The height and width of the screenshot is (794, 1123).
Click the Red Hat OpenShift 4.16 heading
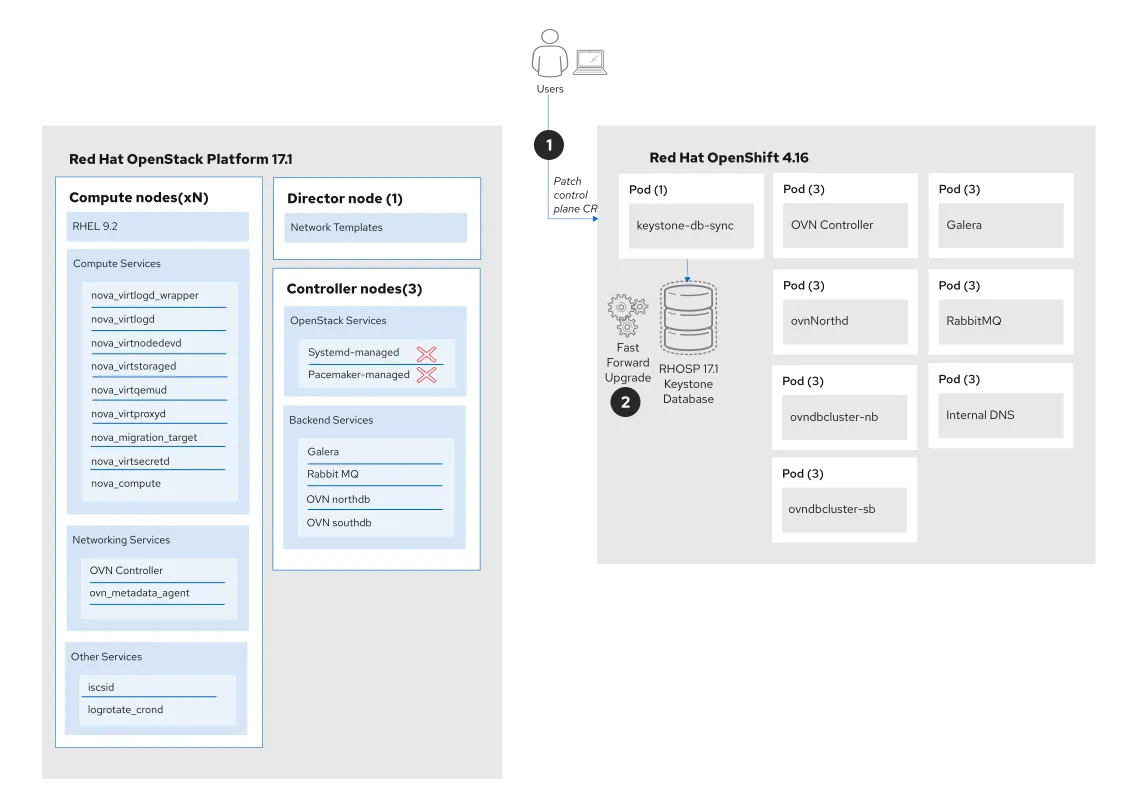[x=728, y=157]
